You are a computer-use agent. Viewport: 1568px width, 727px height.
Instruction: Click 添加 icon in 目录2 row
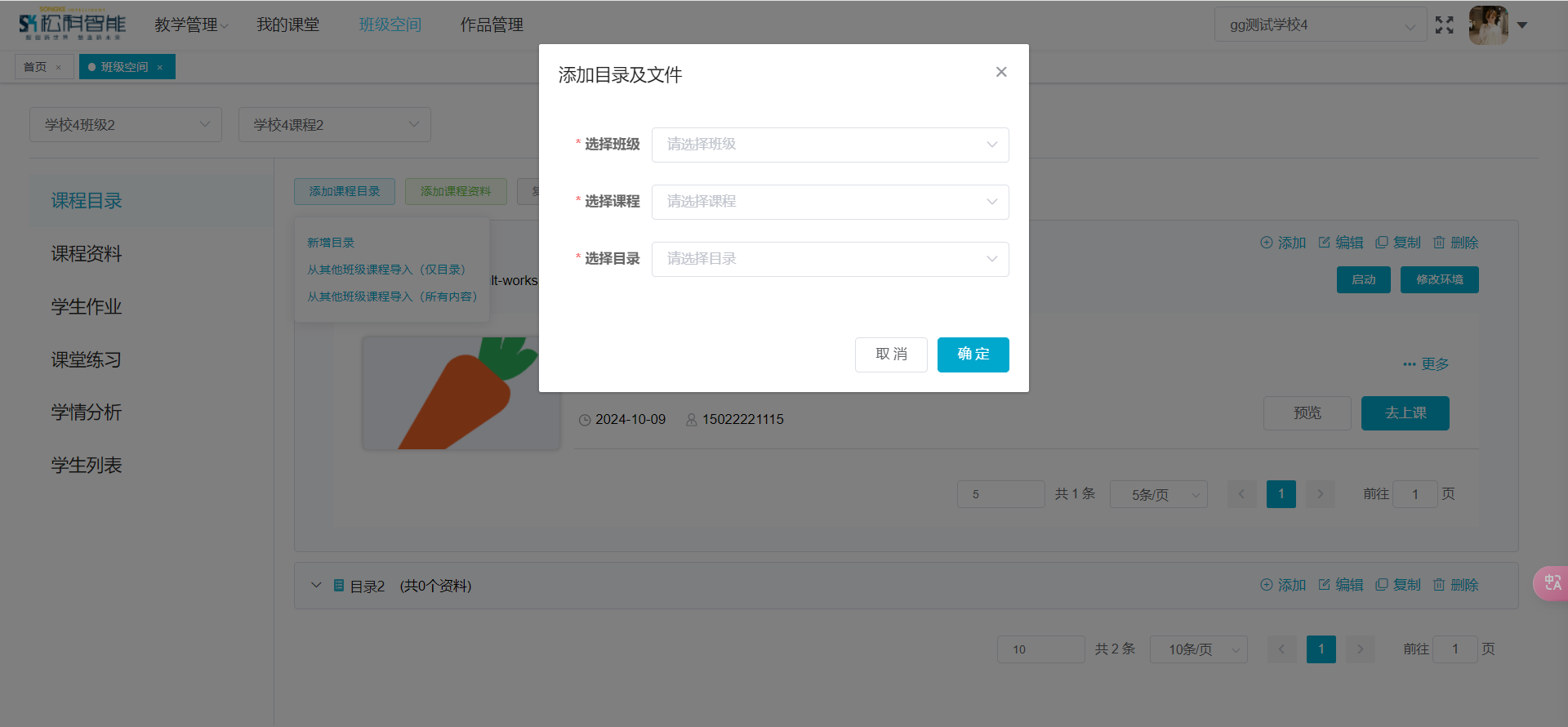(x=1267, y=585)
